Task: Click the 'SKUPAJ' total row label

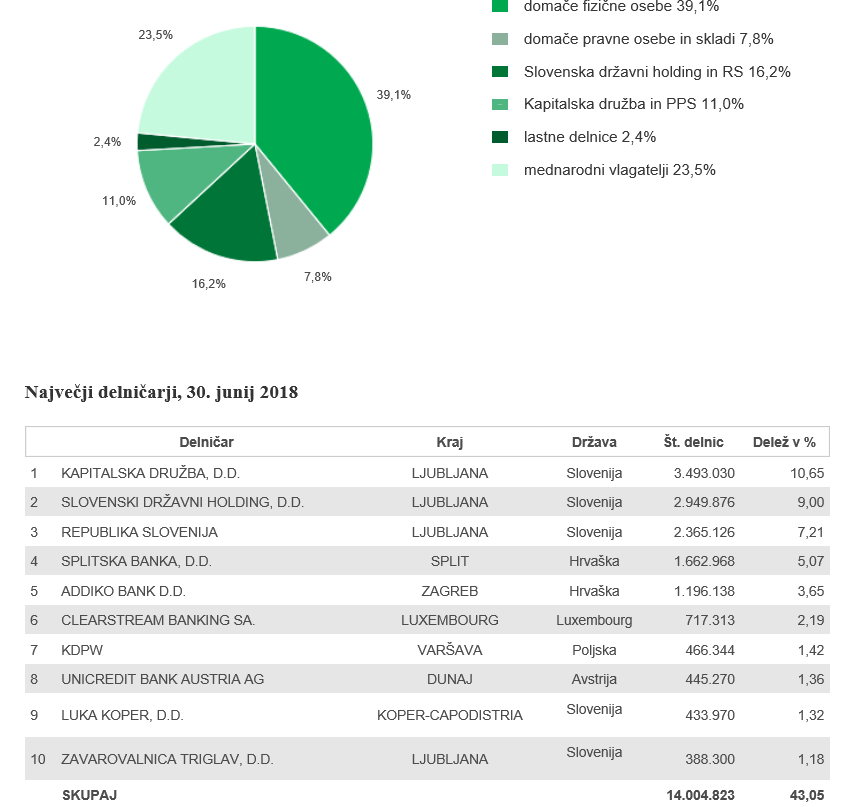Action: (89, 795)
